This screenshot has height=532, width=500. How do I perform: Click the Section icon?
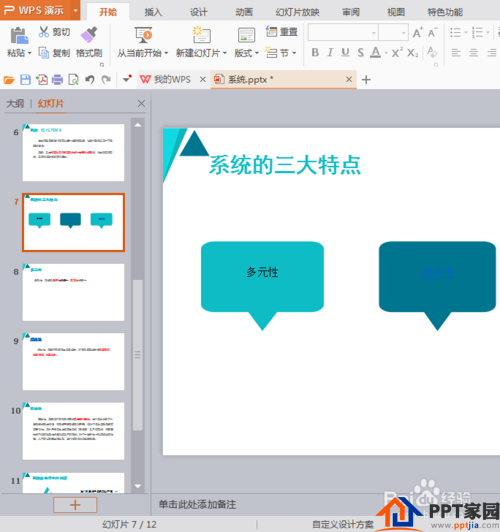(x=271, y=53)
